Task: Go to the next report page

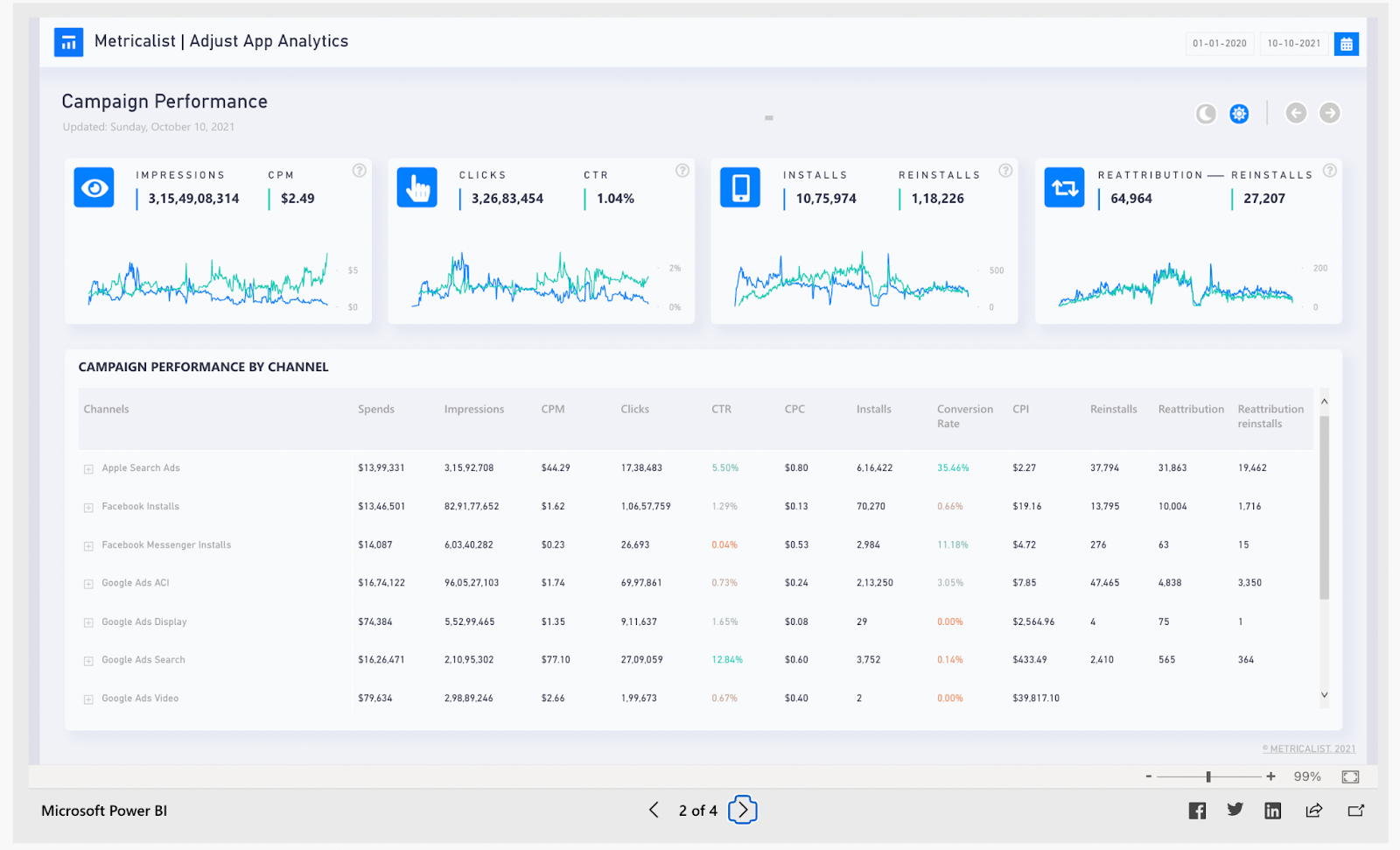Action: coord(741,810)
